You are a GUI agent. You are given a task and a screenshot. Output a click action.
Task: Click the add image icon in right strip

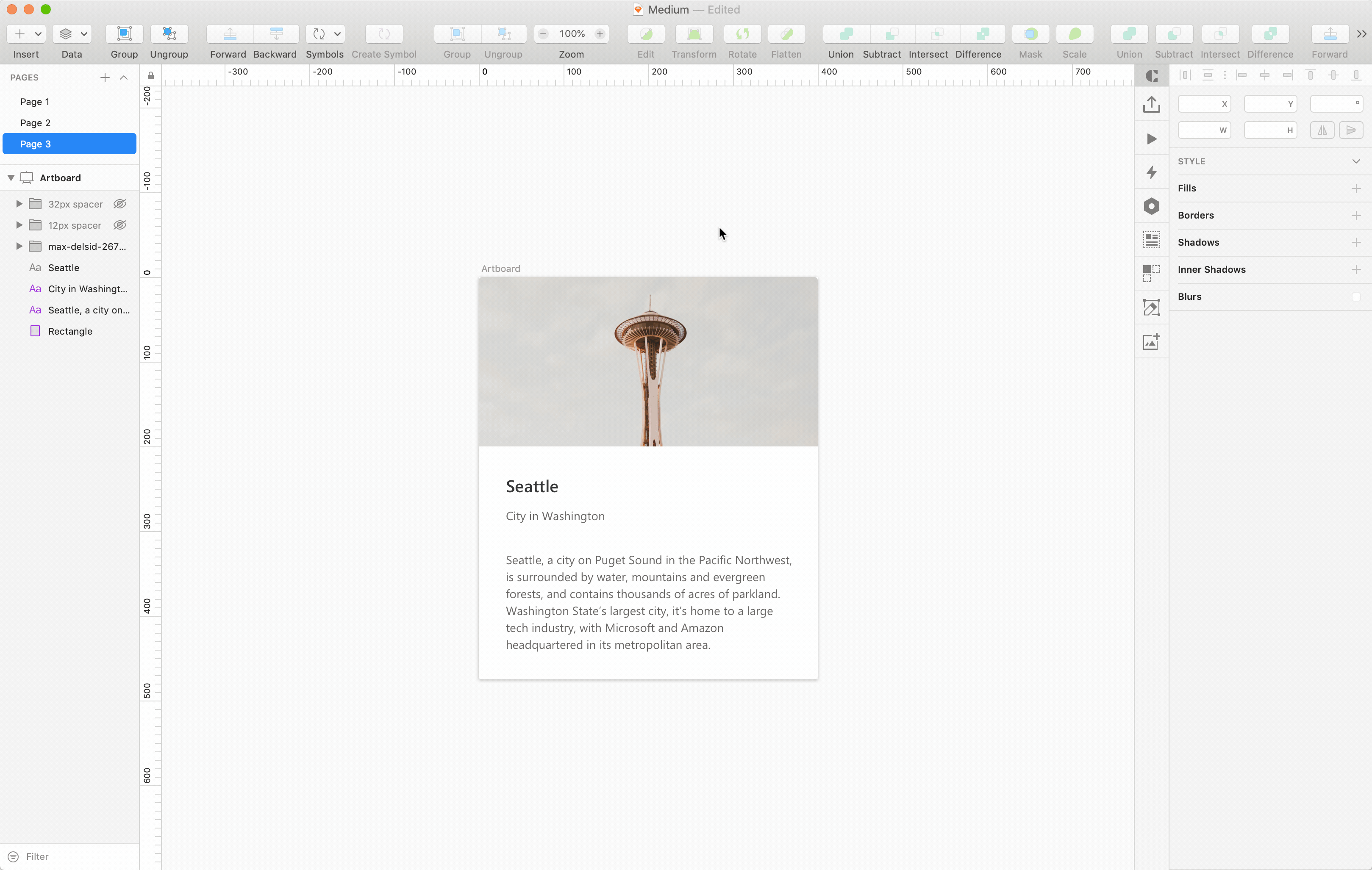click(x=1151, y=342)
